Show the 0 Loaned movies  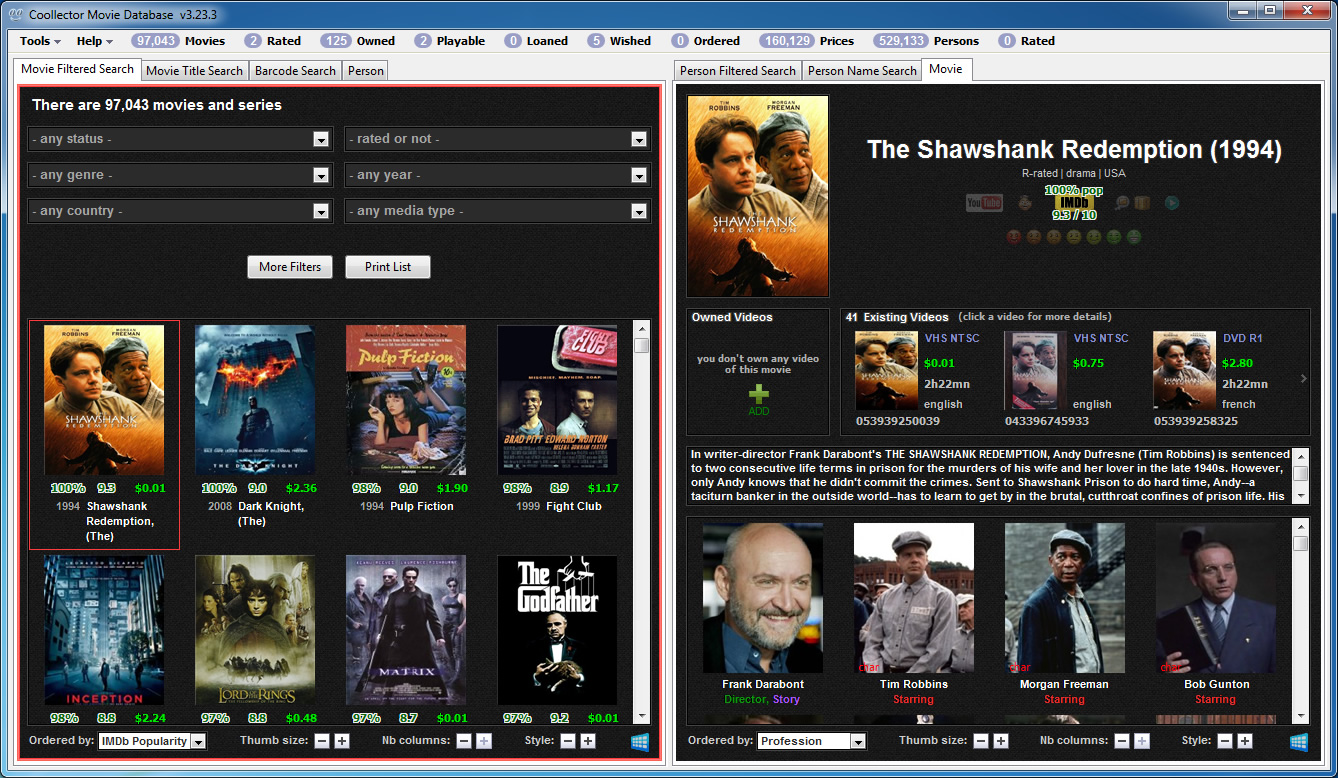coord(535,41)
